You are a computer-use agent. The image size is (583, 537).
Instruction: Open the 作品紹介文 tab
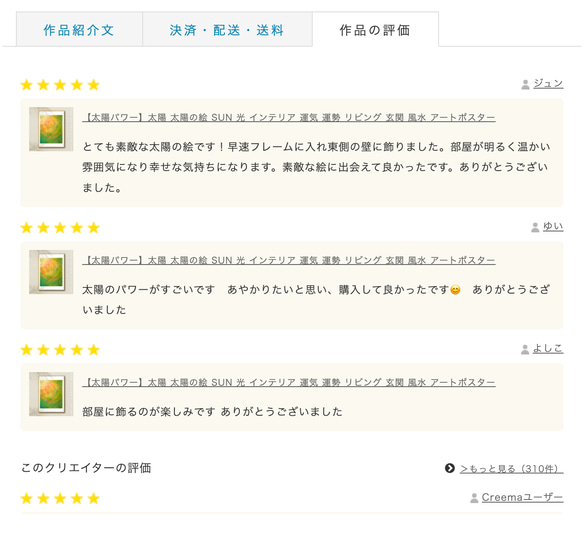click(x=79, y=29)
